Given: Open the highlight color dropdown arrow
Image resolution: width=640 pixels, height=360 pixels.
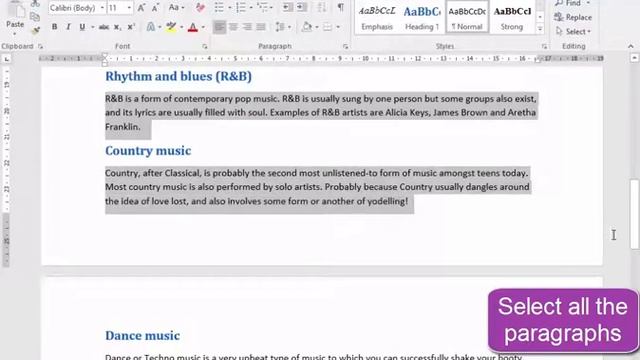Looking at the screenshot, I should [182, 27].
